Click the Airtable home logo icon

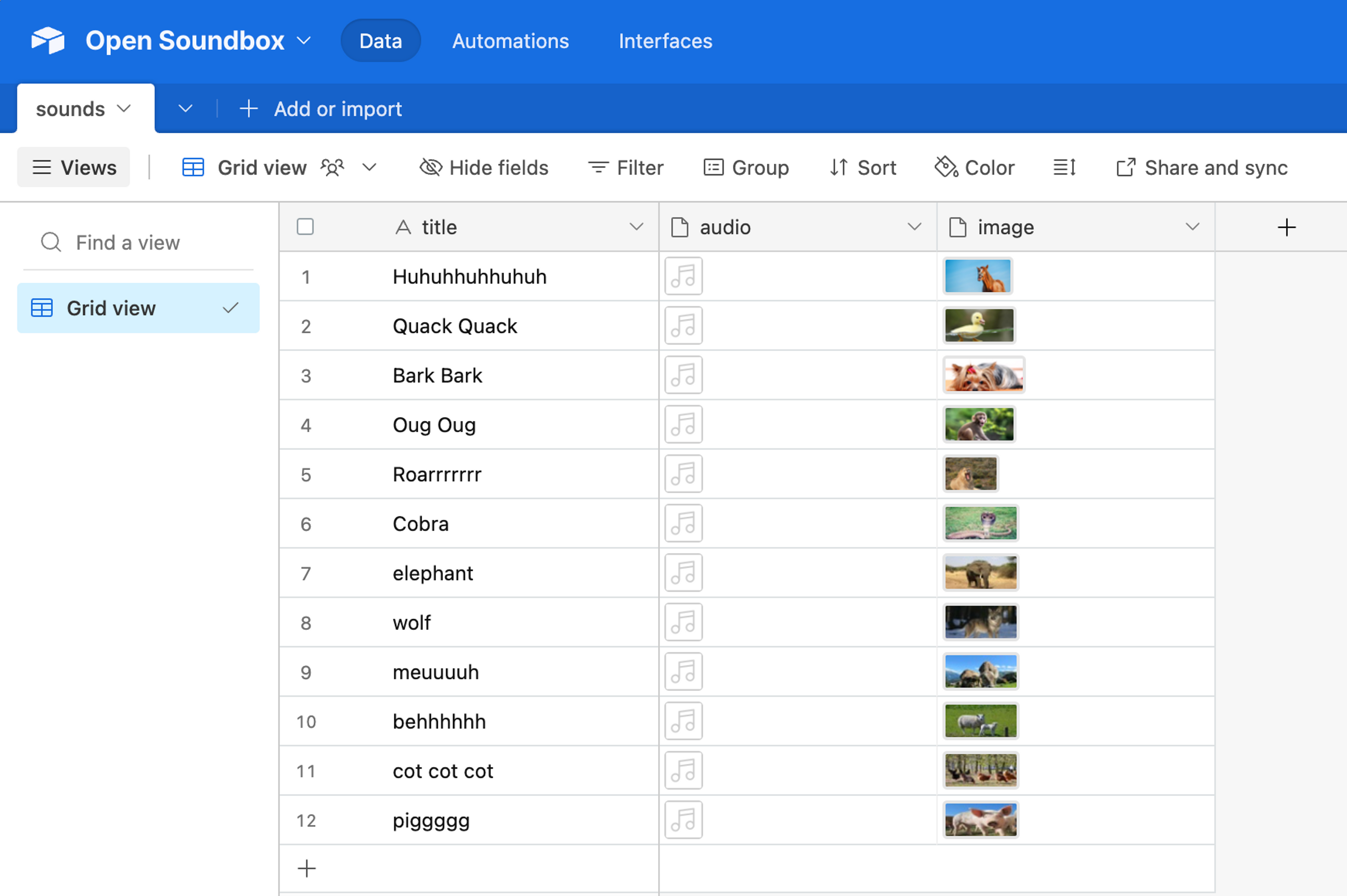coord(48,41)
